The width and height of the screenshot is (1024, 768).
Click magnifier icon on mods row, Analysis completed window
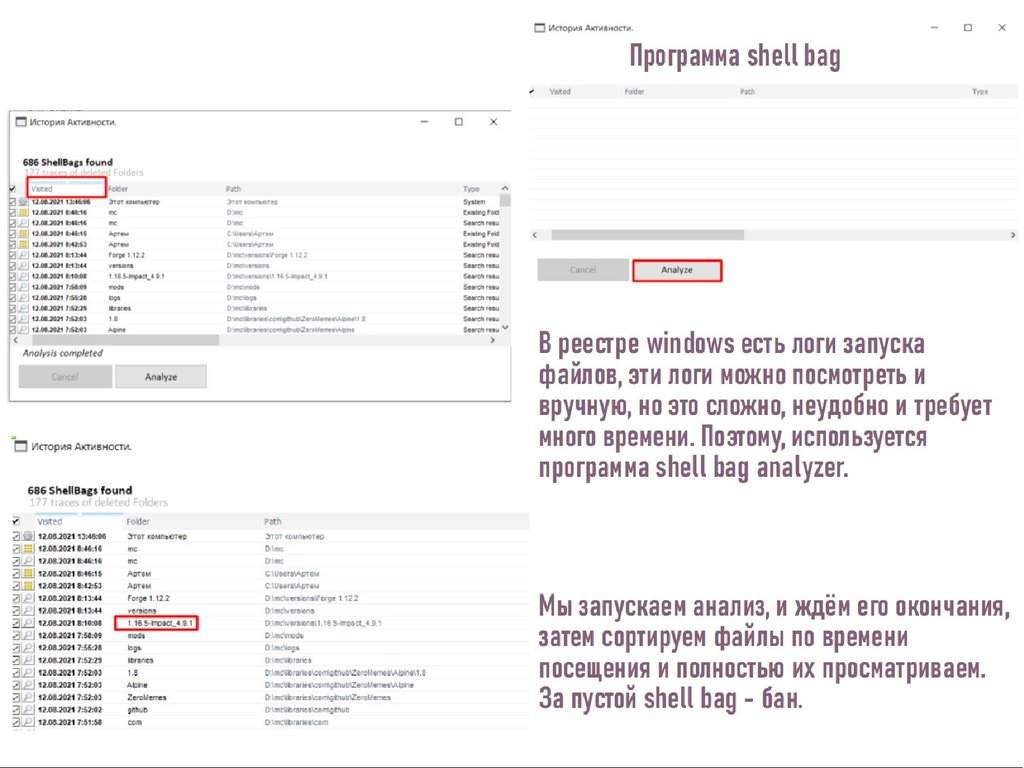[x=24, y=287]
